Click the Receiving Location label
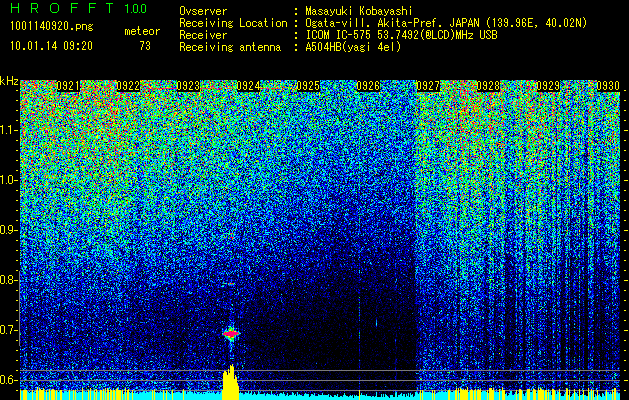The width and height of the screenshot is (629, 400). coord(233,23)
